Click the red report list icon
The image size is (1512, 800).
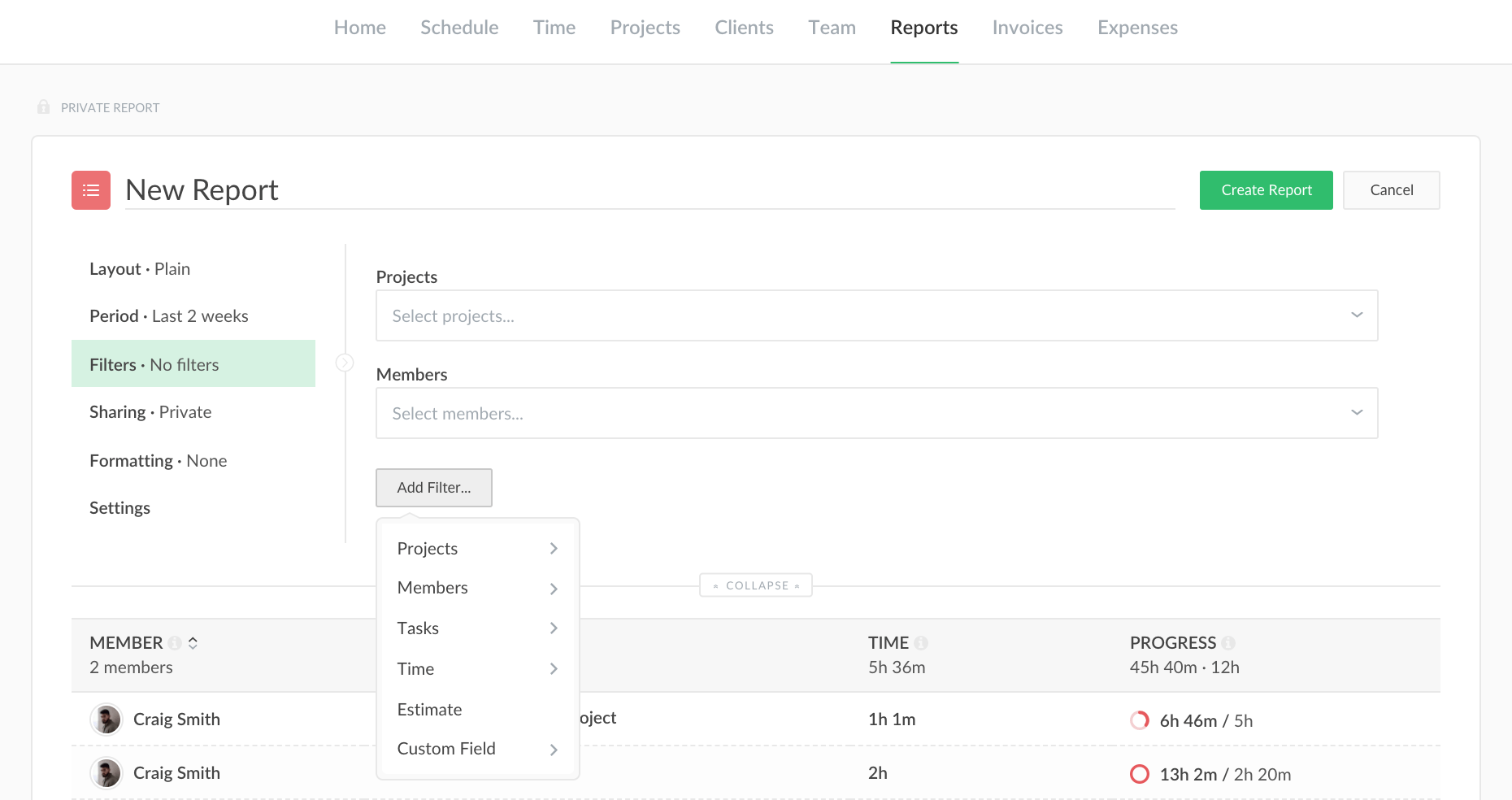coord(91,190)
